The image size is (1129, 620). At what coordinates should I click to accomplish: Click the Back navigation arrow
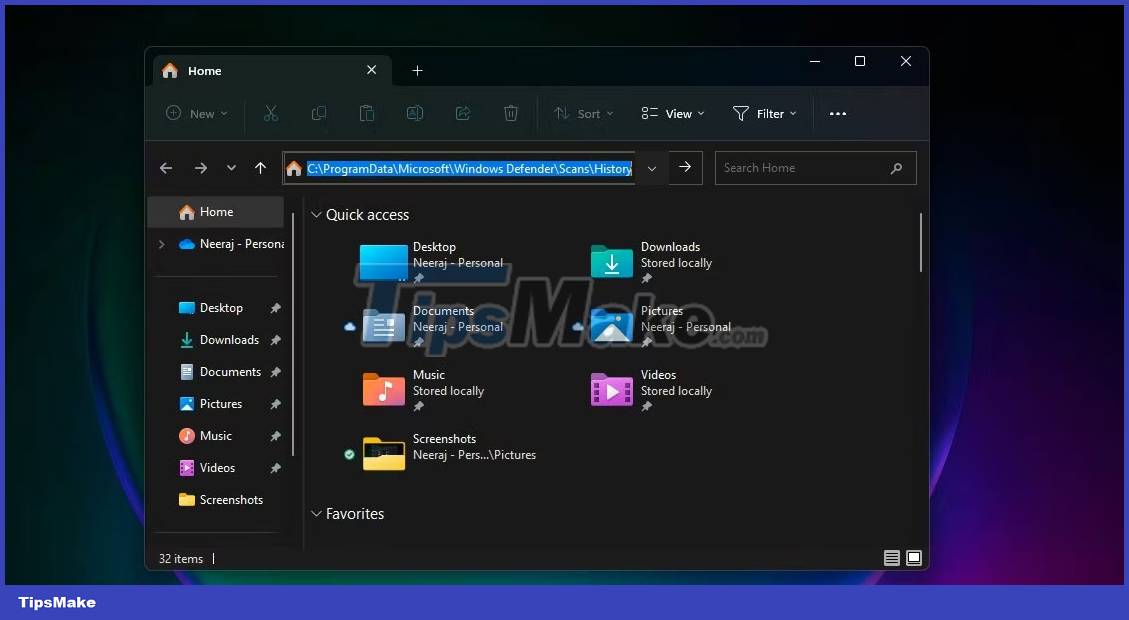[166, 168]
